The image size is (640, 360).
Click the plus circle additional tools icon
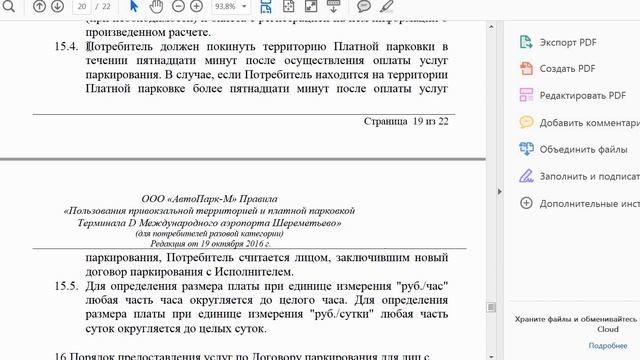click(x=526, y=203)
